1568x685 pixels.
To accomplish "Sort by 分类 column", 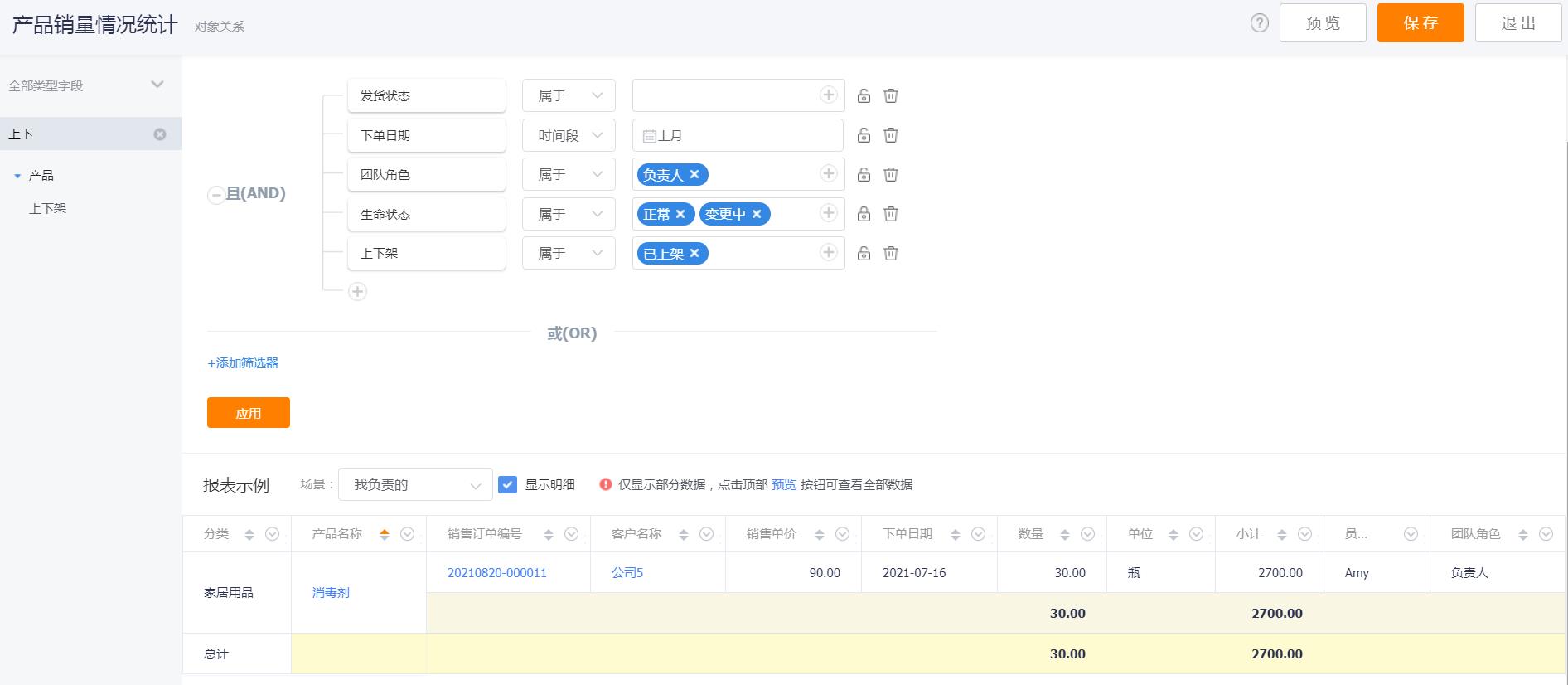I will (x=249, y=535).
